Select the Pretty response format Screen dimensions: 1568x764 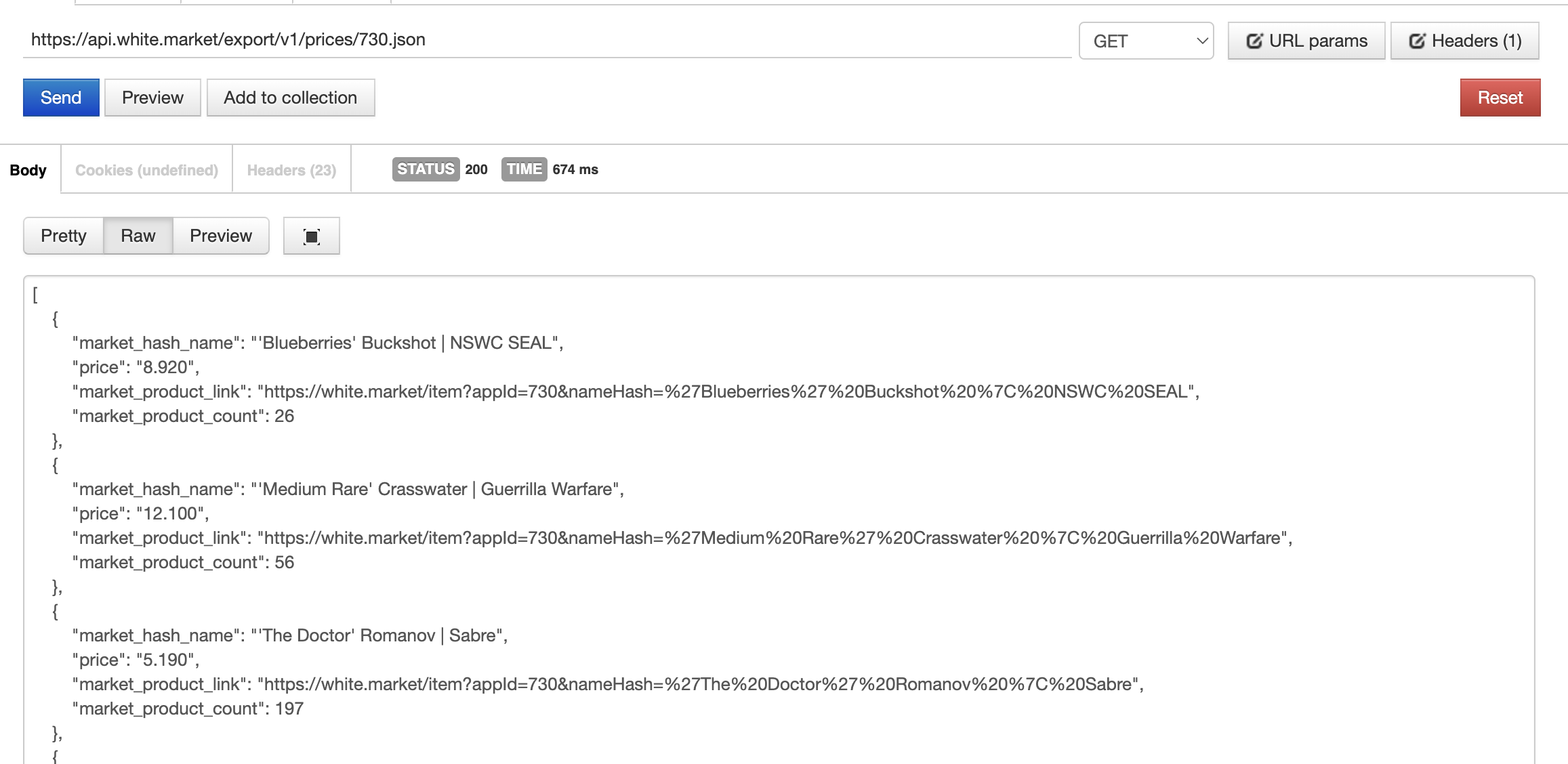64,236
